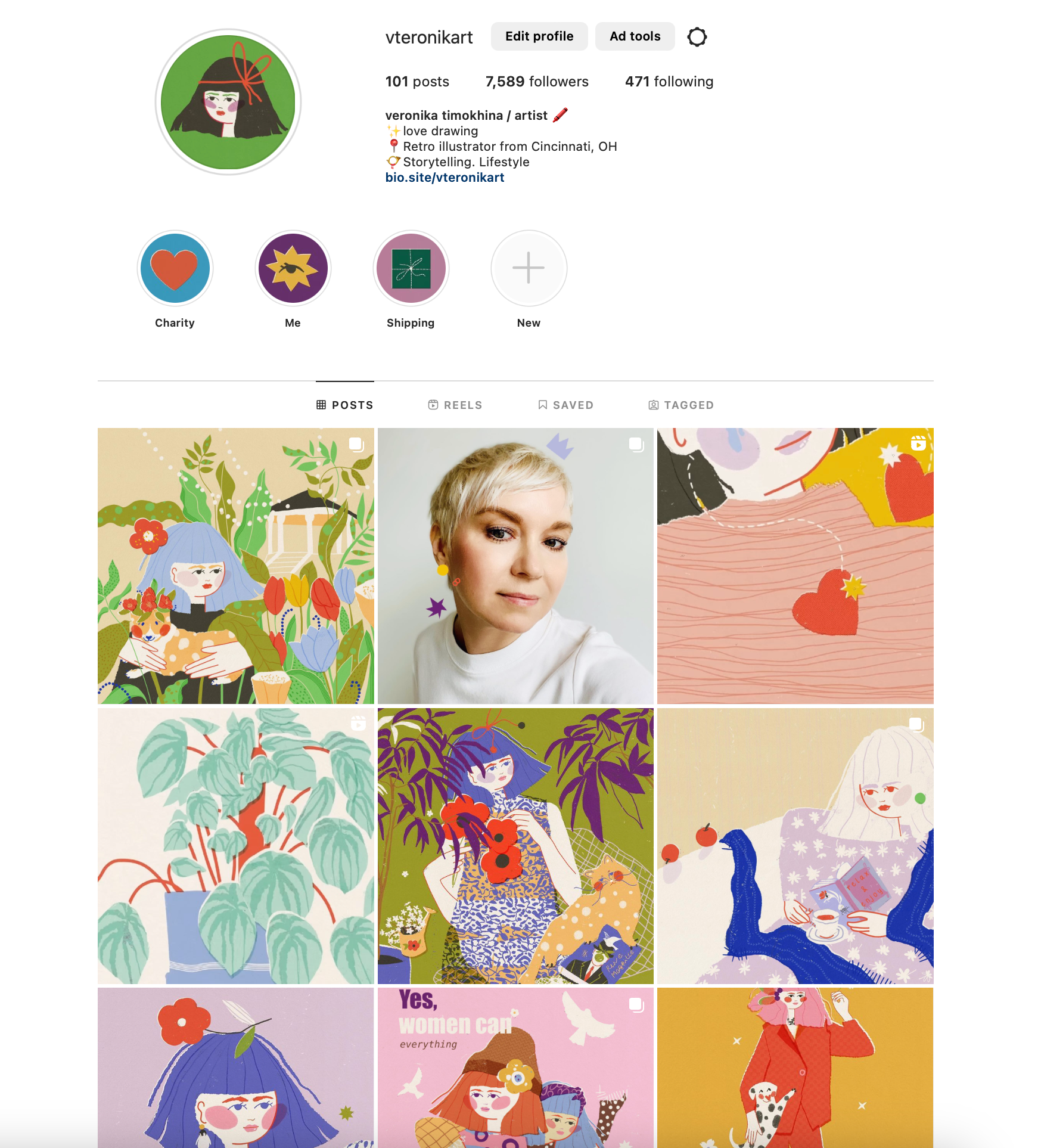Click the Edit profile button
The height and width of the screenshot is (1148, 1038).
[x=539, y=36]
